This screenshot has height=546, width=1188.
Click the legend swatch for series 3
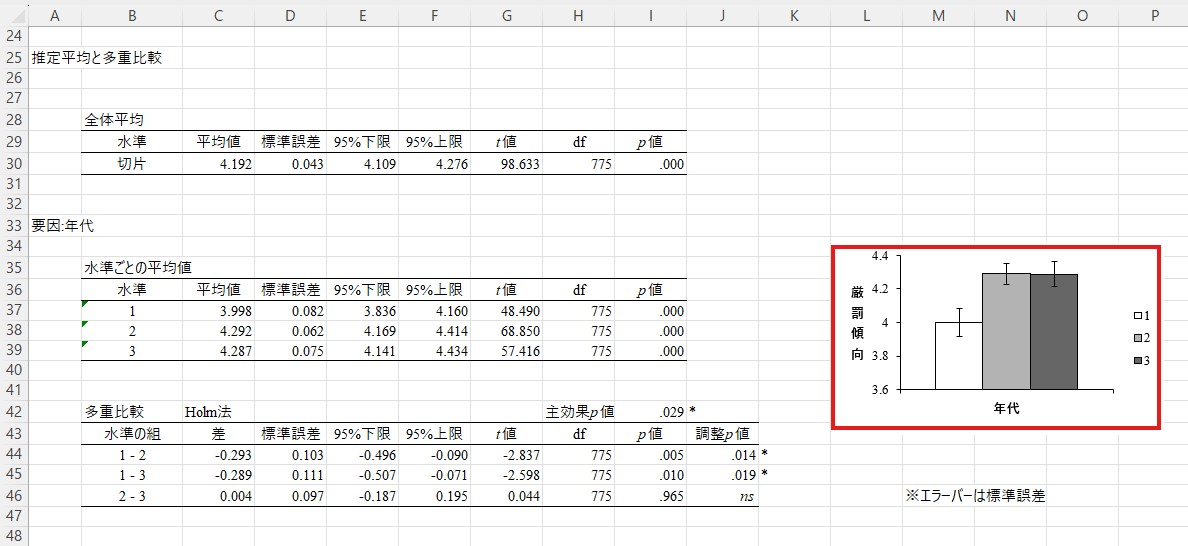coord(1137,360)
